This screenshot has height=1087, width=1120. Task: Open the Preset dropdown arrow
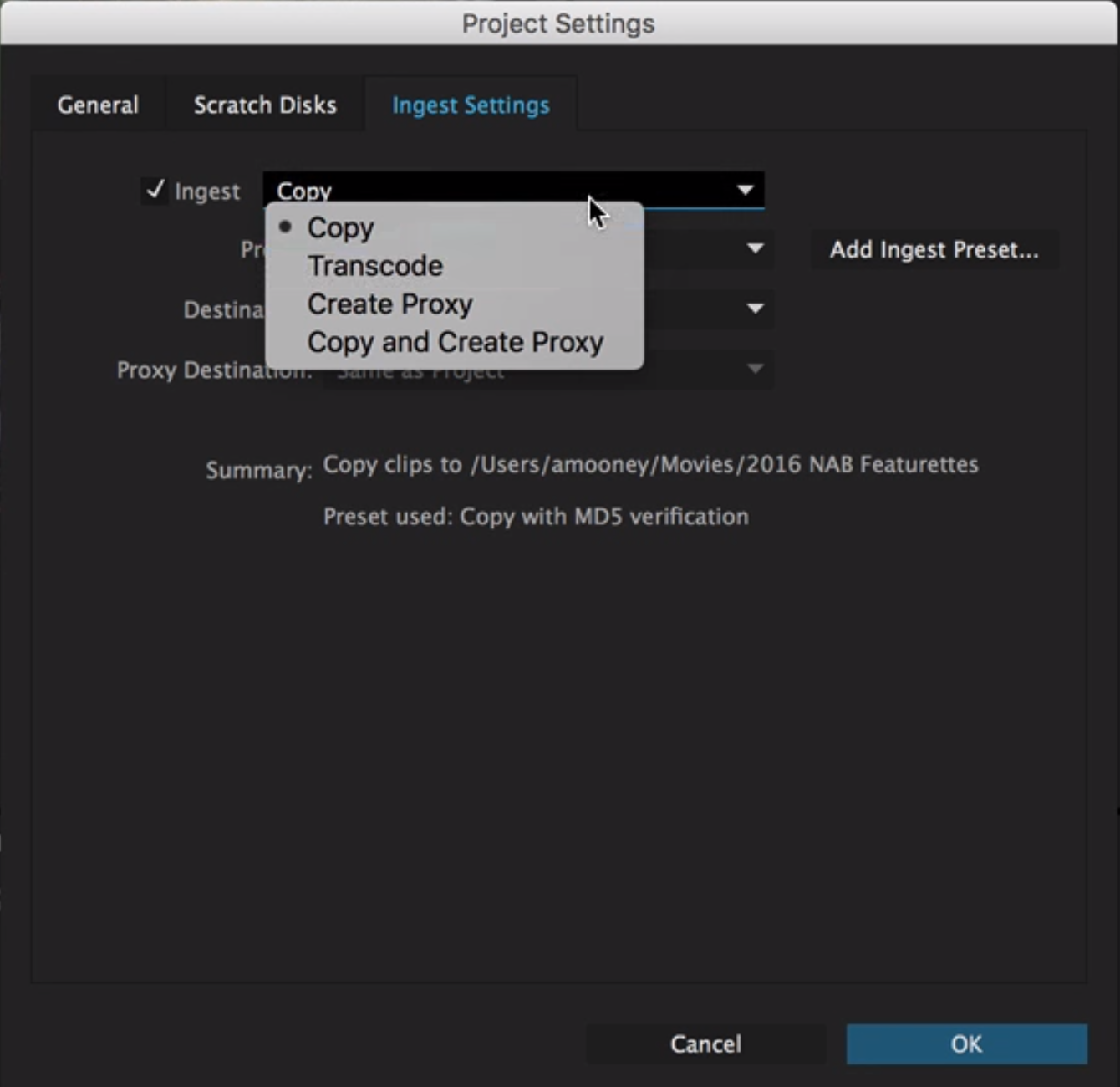(755, 248)
